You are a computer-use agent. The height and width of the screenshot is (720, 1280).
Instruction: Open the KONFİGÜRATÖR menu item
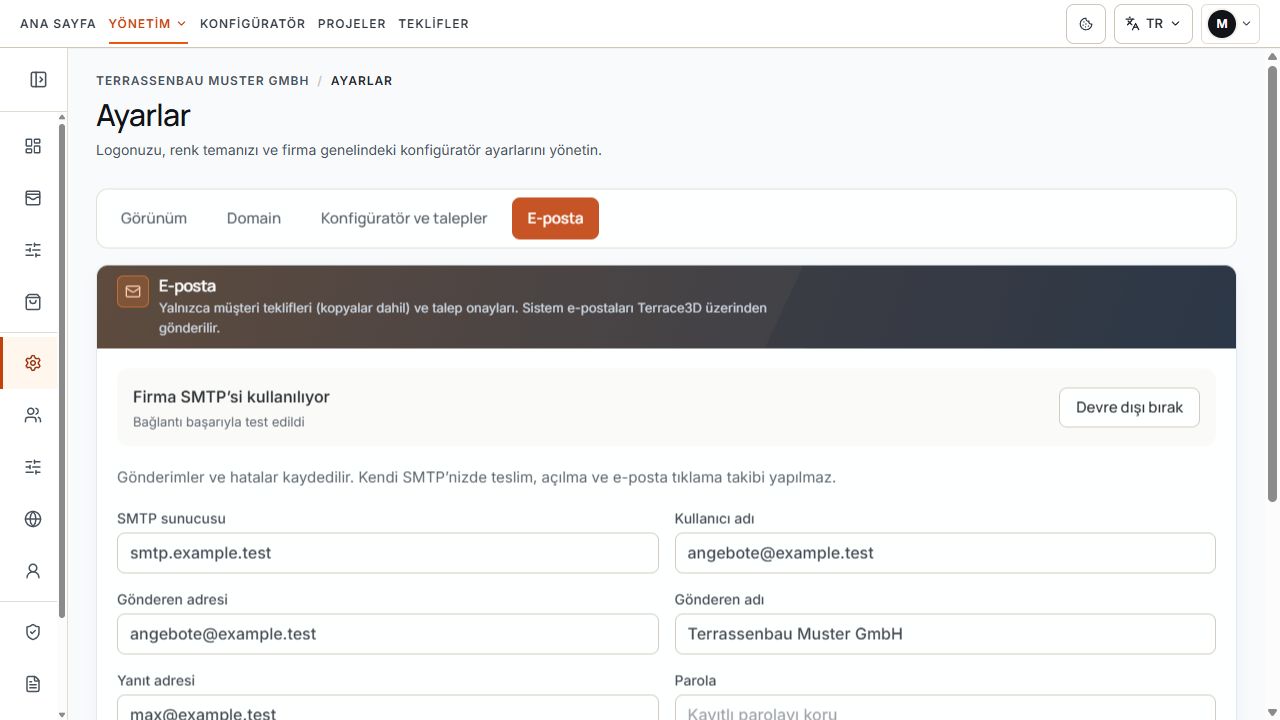click(253, 24)
